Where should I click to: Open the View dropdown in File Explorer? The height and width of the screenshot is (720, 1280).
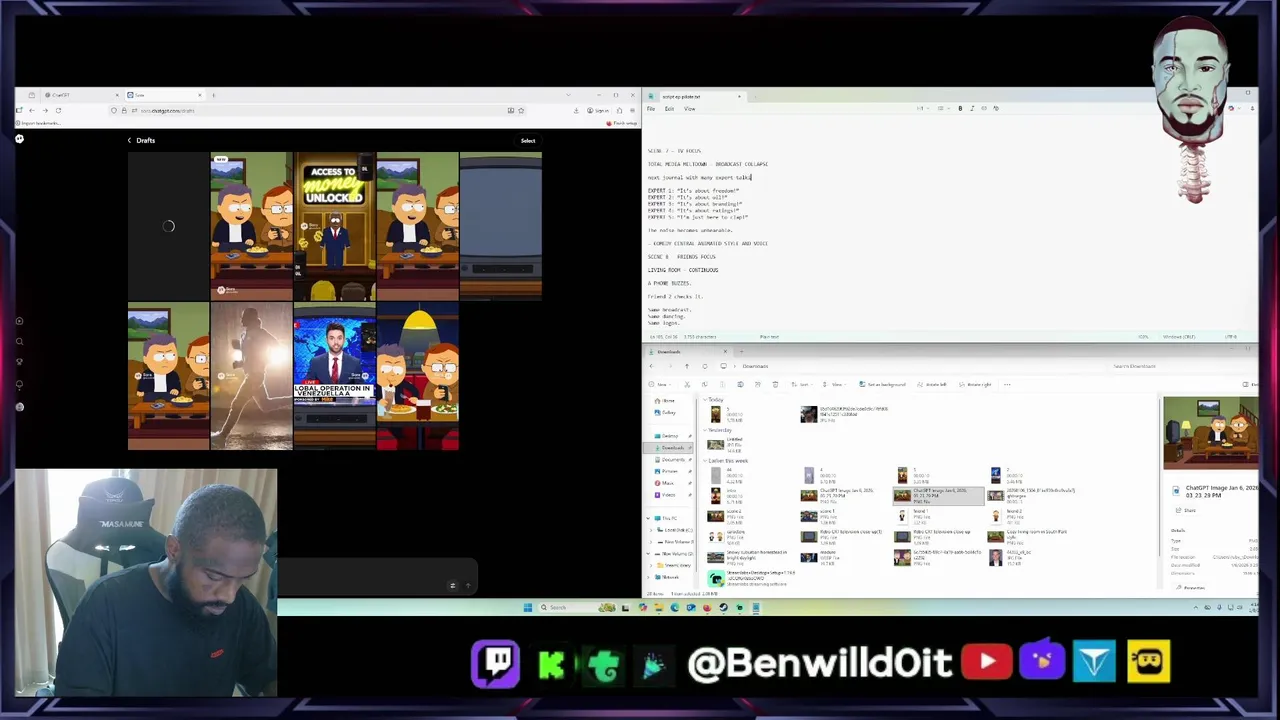point(834,384)
